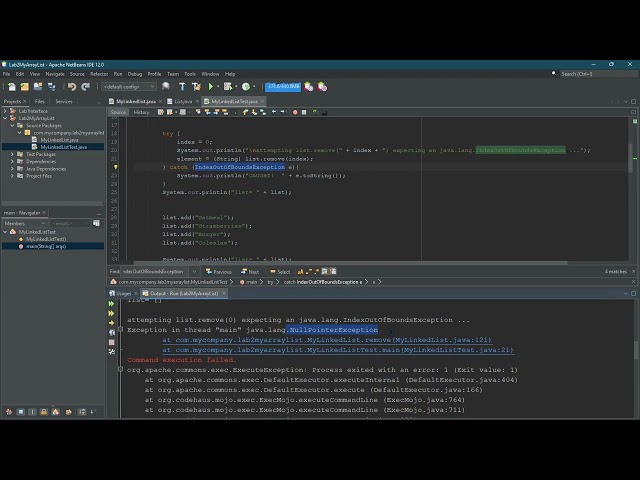This screenshot has height=480, width=640.
Task: Click the Stop square icon in Output sidebar
Action: click(x=111, y=342)
